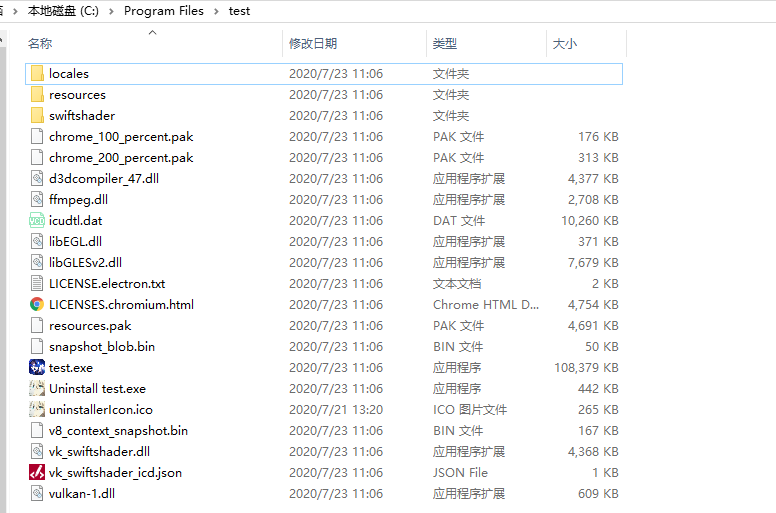
Task: Select file name snapshot_blob.bin
Action: click(x=102, y=347)
